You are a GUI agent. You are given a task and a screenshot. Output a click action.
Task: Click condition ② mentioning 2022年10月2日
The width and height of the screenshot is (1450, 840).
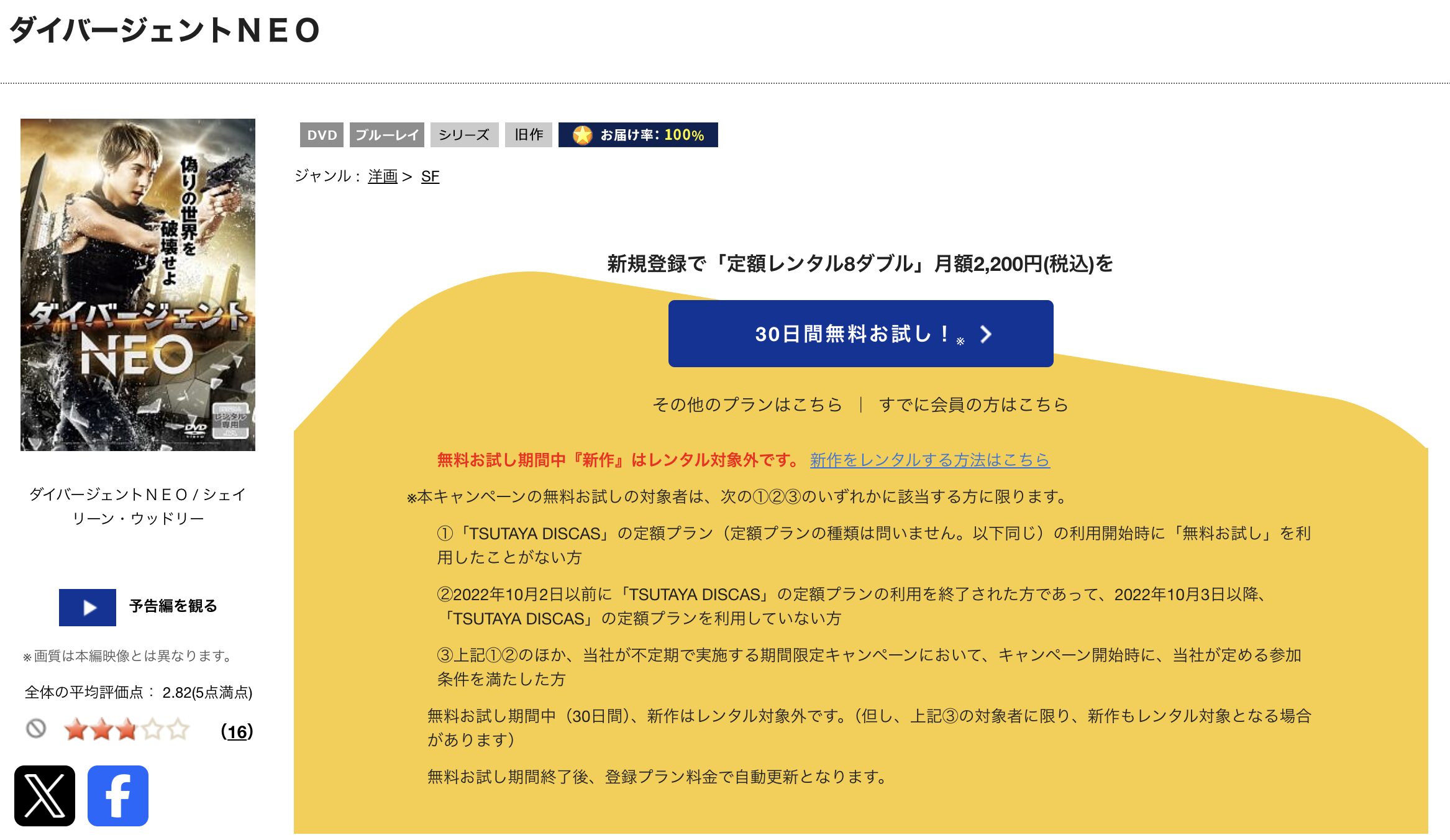[852, 606]
